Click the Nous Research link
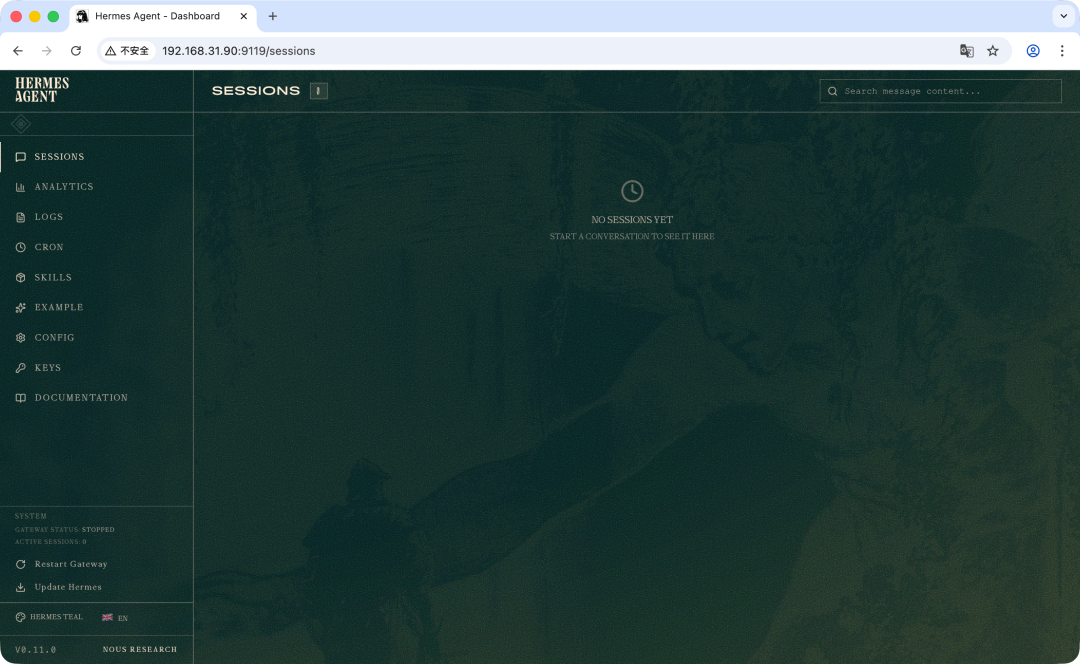 click(140, 650)
